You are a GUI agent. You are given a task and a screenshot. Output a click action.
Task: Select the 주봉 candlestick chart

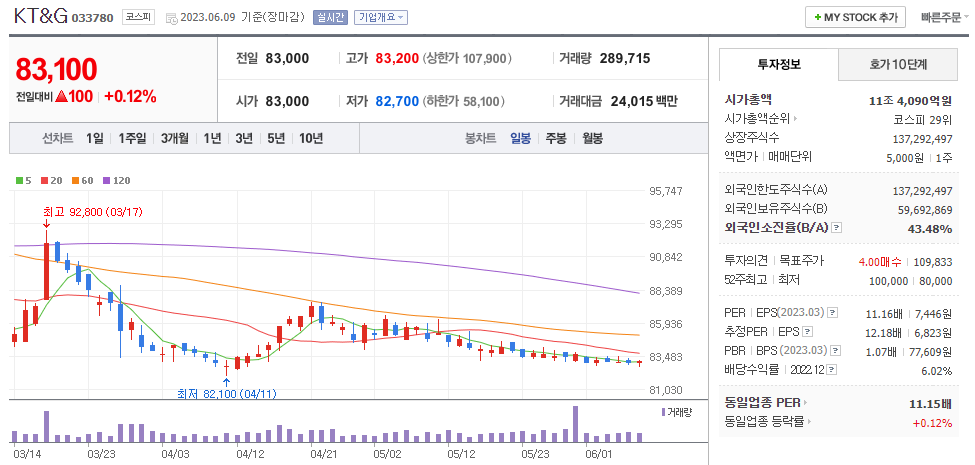[556, 138]
